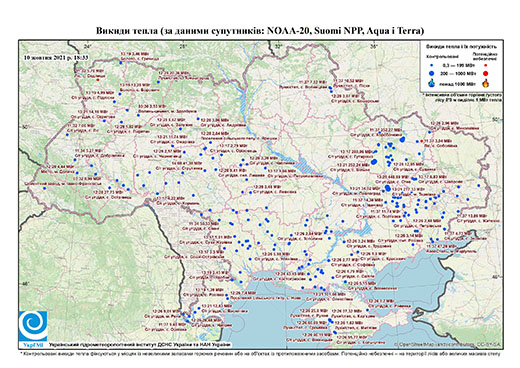Click the 36° longitude label at top
Viewport: 520px width, 368px height.
374,46
